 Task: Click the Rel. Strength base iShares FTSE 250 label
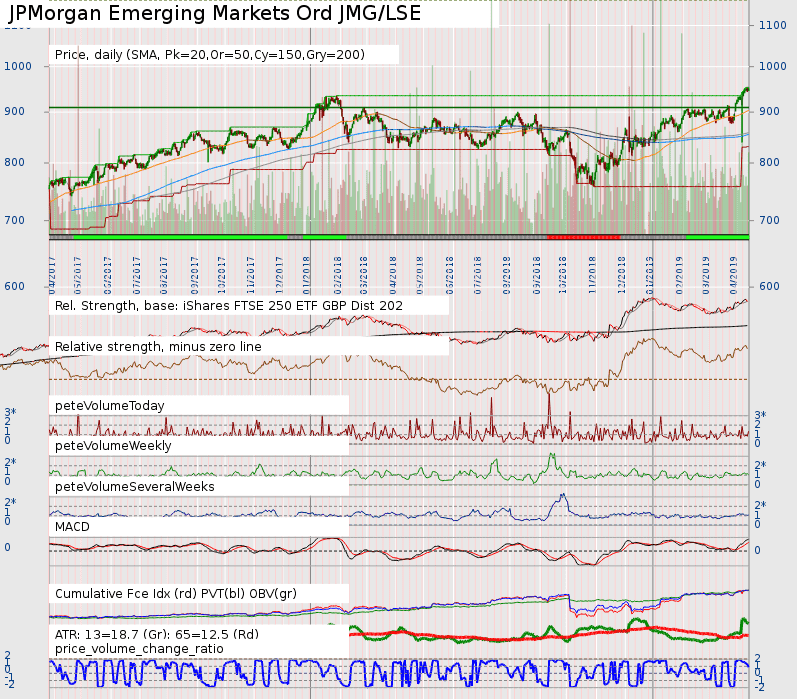pos(229,306)
